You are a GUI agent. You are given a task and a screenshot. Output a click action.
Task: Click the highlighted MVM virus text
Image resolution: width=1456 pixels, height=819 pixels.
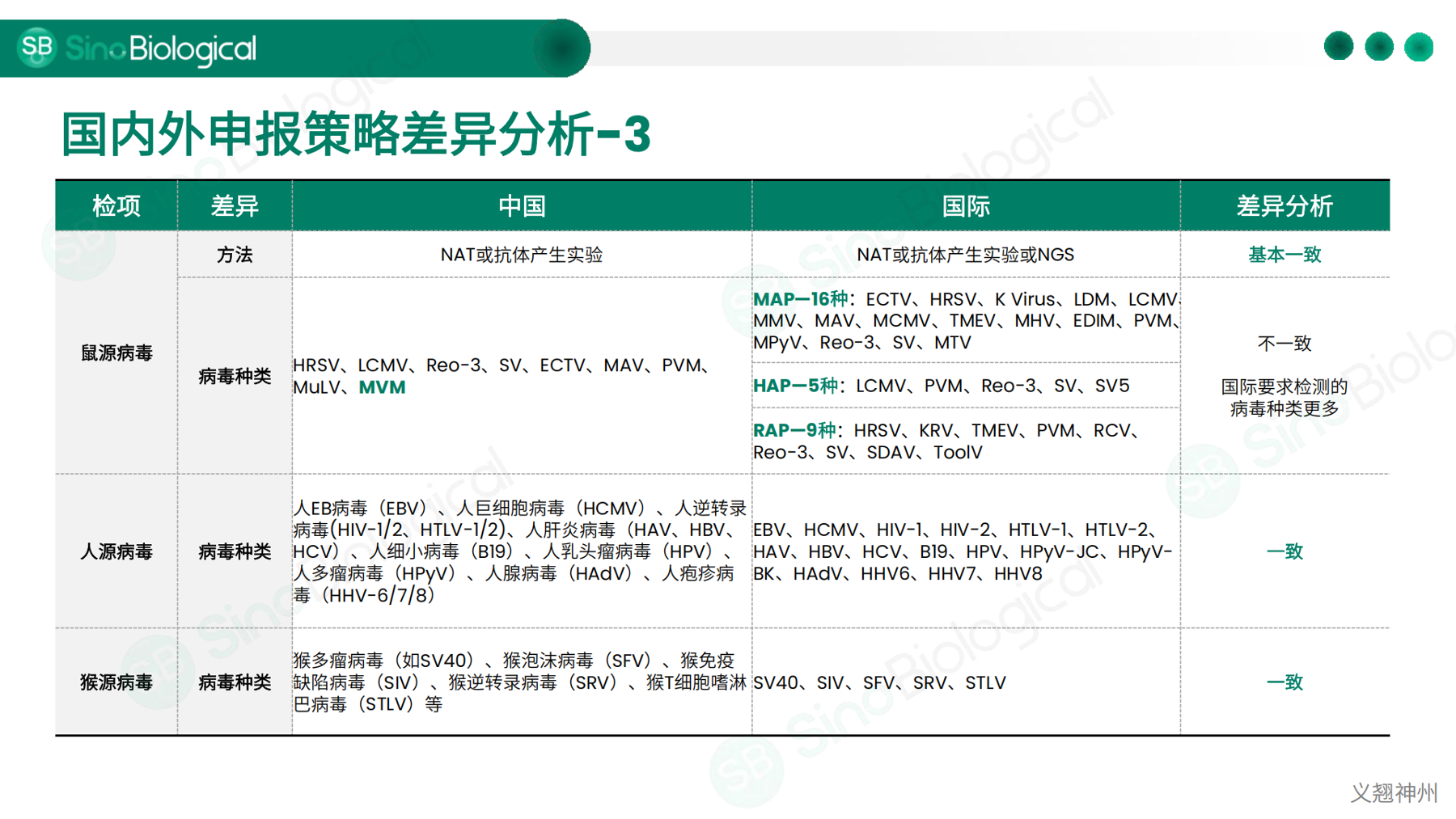coord(382,387)
